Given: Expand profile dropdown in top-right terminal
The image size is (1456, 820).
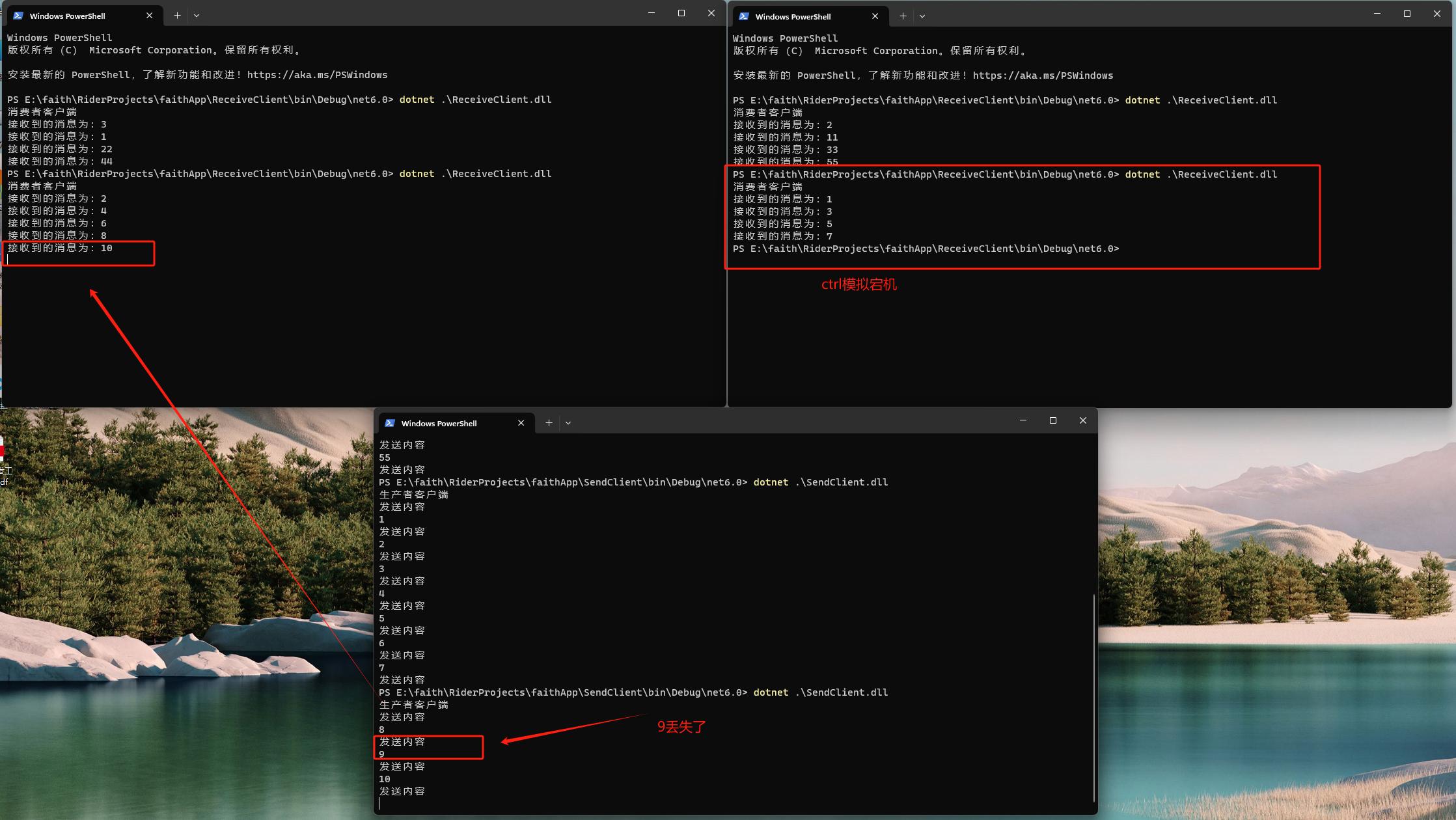Looking at the screenshot, I should 922,16.
